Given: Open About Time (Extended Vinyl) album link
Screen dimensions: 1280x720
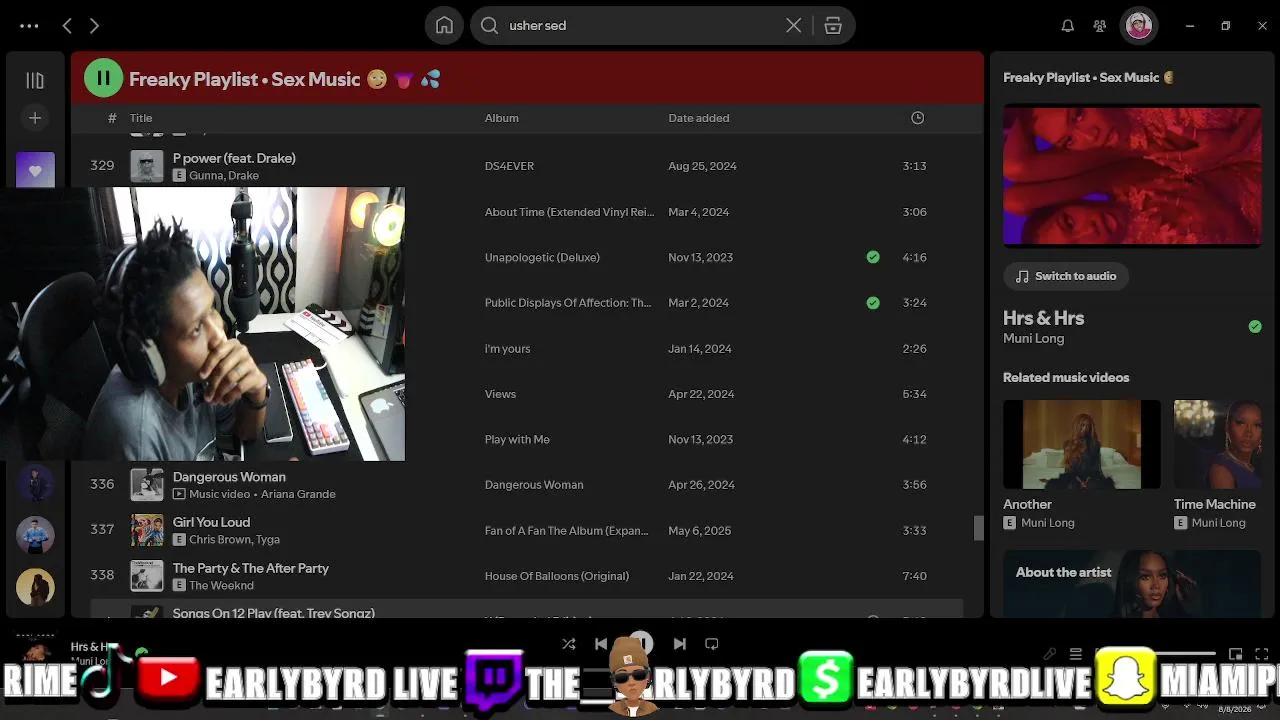Looking at the screenshot, I should point(569,212).
